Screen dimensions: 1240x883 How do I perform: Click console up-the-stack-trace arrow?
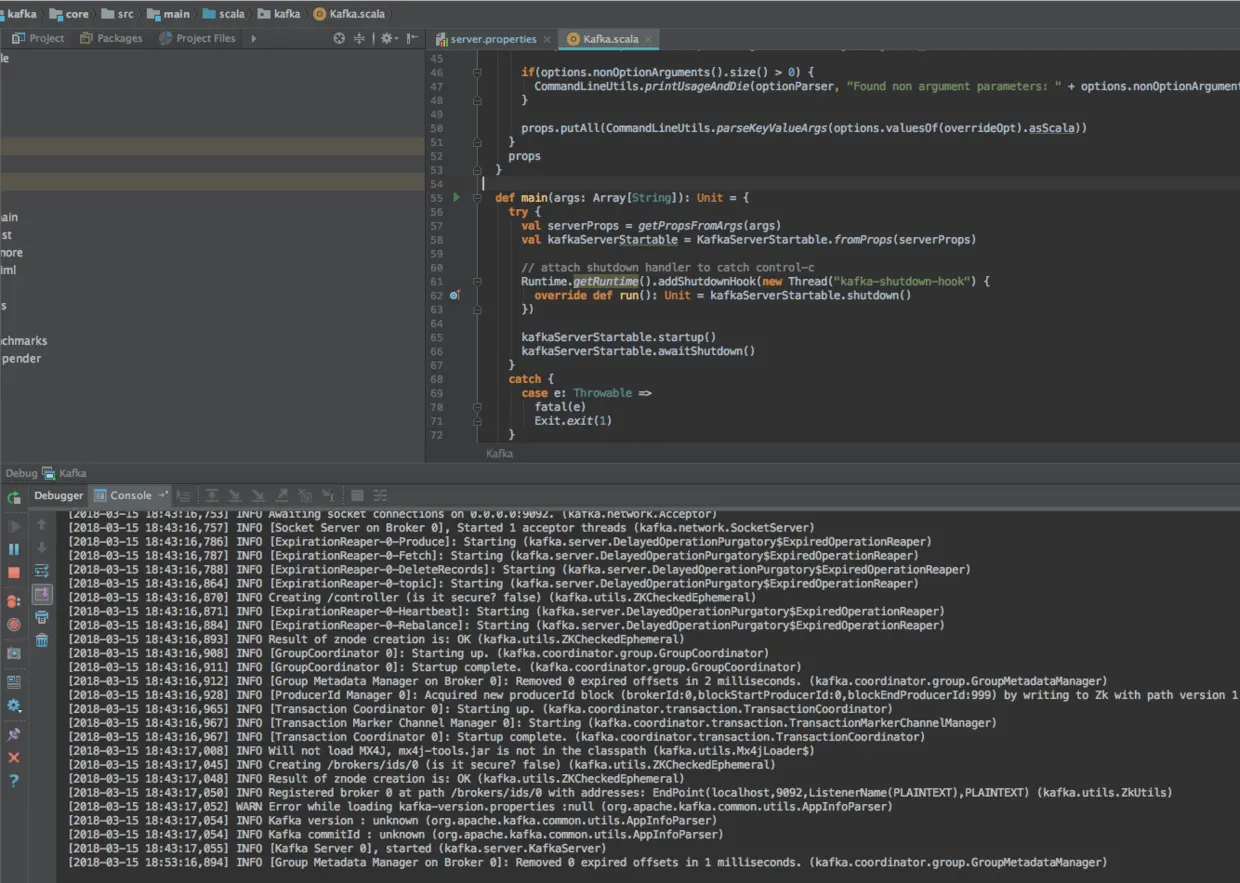point(42,524)
